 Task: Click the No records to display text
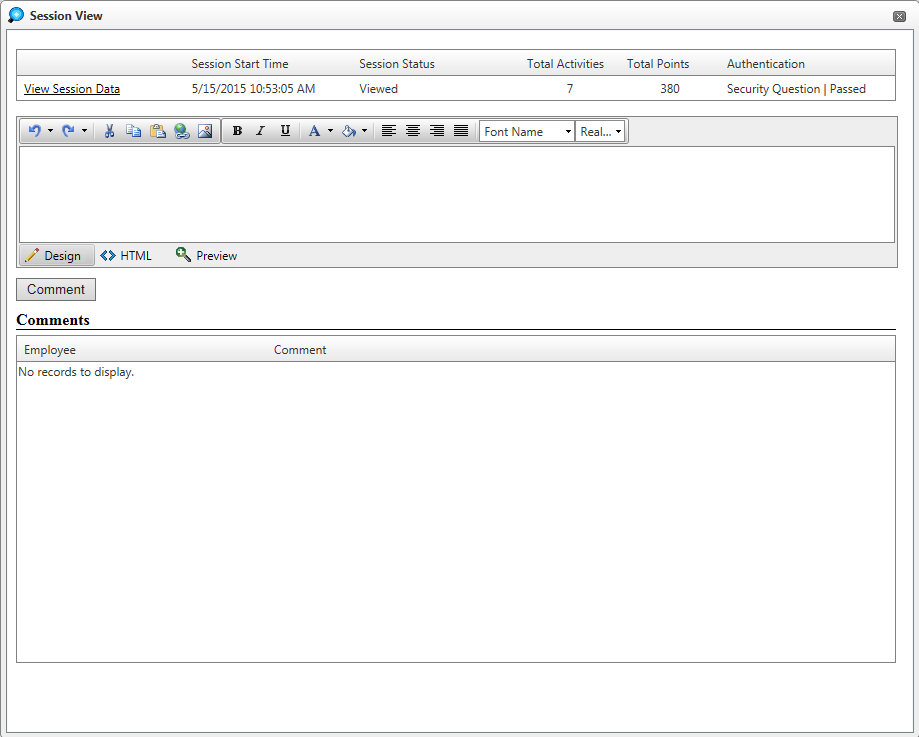pos(76,372)
